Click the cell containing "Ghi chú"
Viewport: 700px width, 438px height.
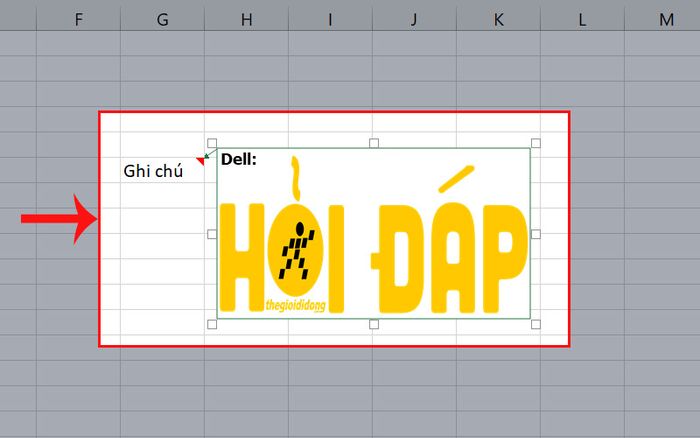tap(162, 170)
